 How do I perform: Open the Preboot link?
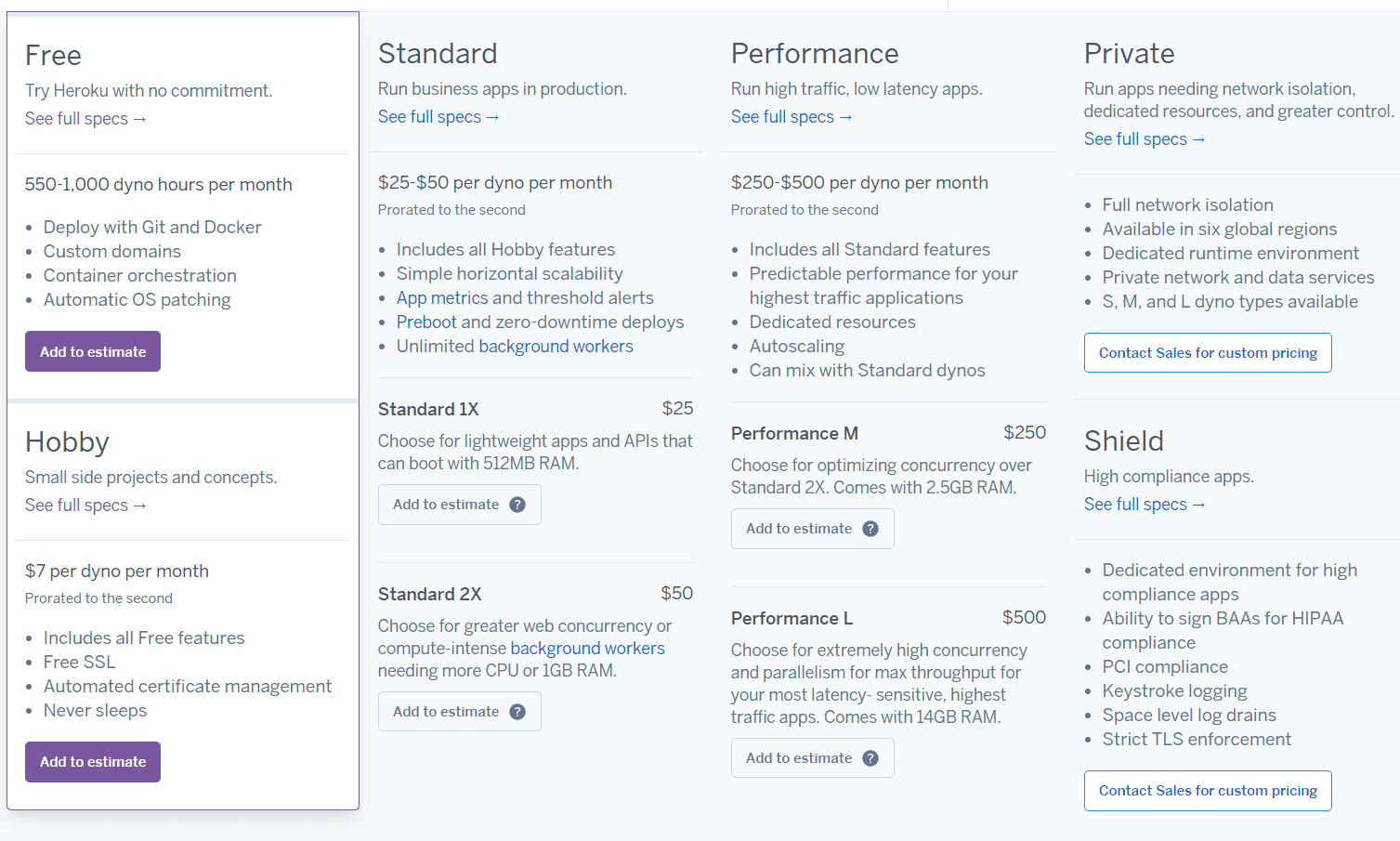[x=426, y=322]
